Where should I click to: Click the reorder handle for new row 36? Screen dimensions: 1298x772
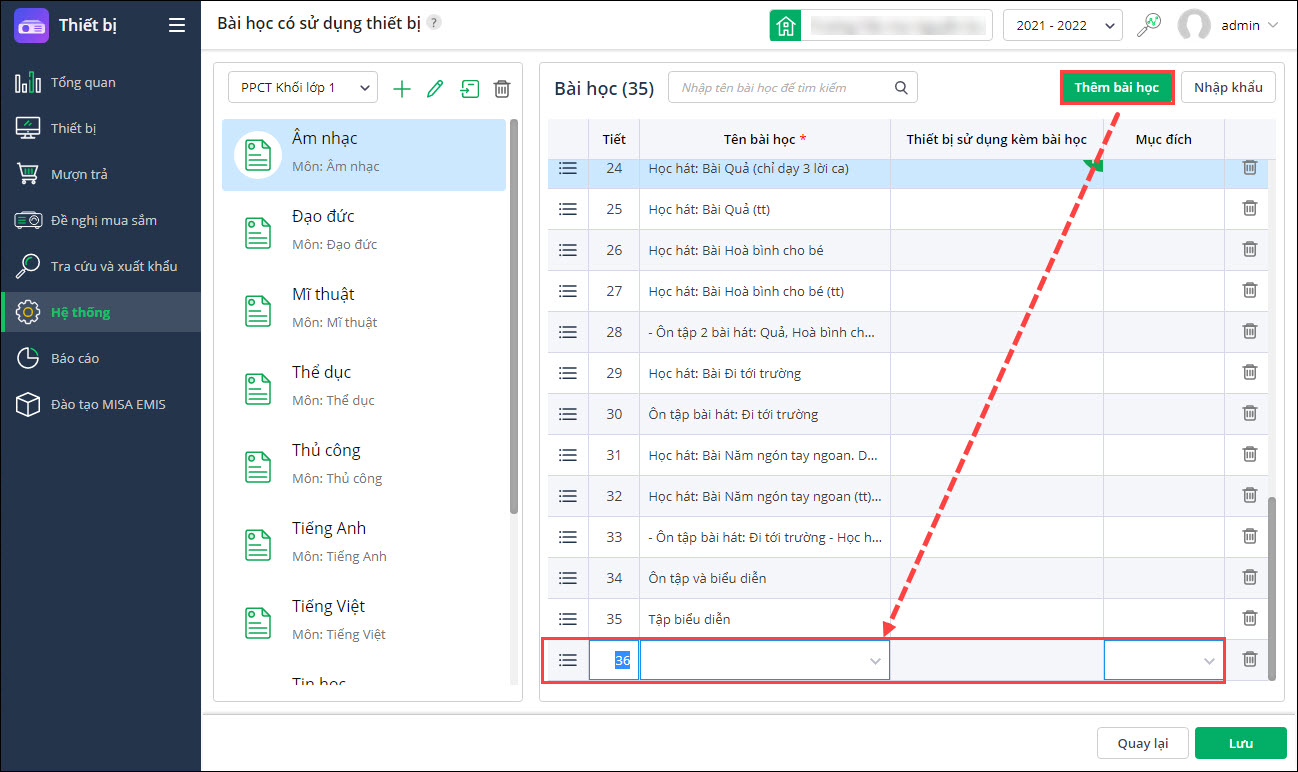[x=568, y=660]
